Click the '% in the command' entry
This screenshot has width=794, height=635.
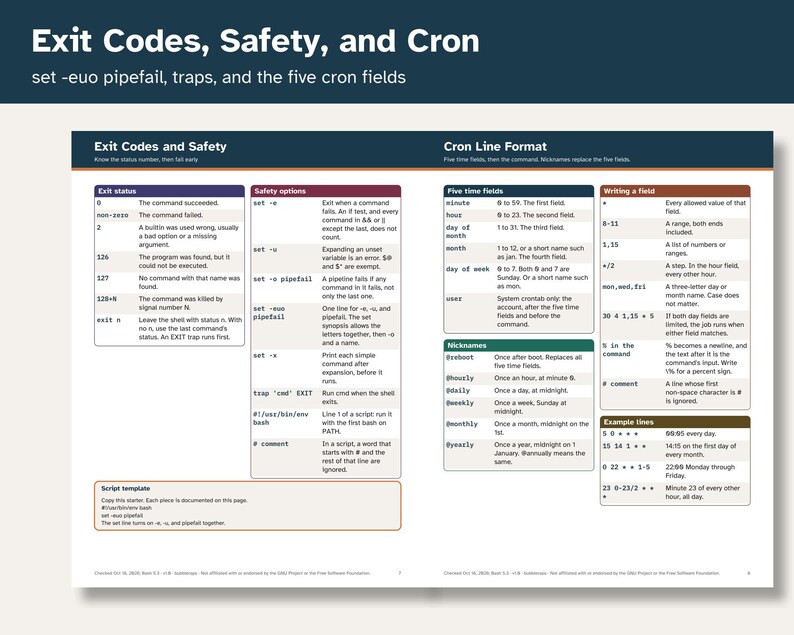[x=618, y=350]
